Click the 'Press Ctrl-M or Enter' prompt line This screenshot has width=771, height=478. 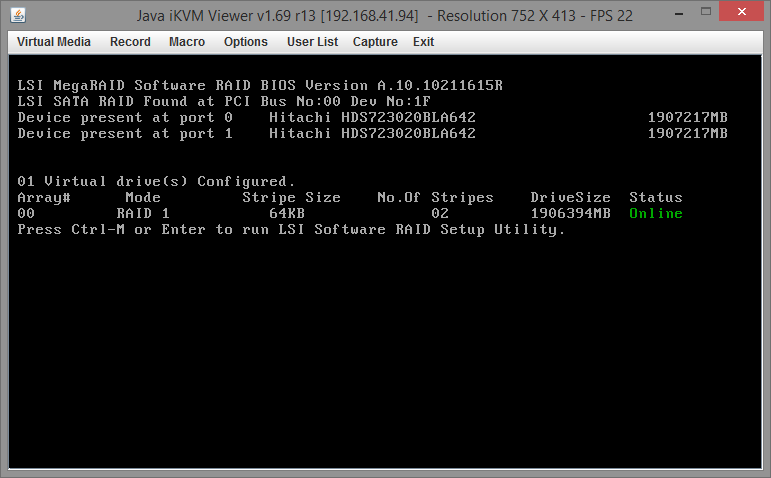pos(291,230)
